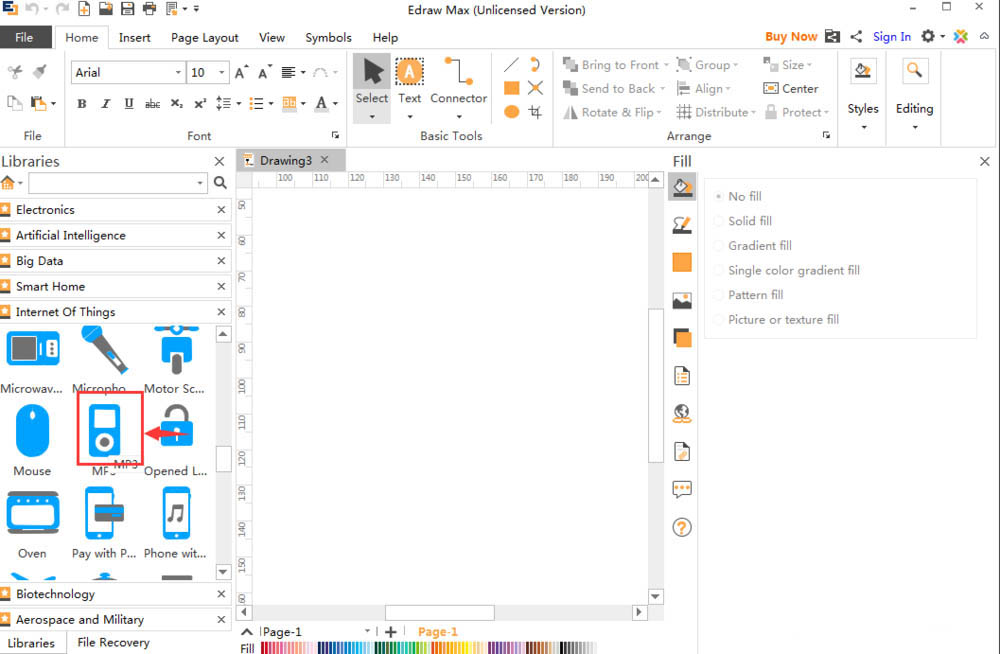Click the Mouse shape in library
Screen dimensions: 1000x654
[32, 432]
